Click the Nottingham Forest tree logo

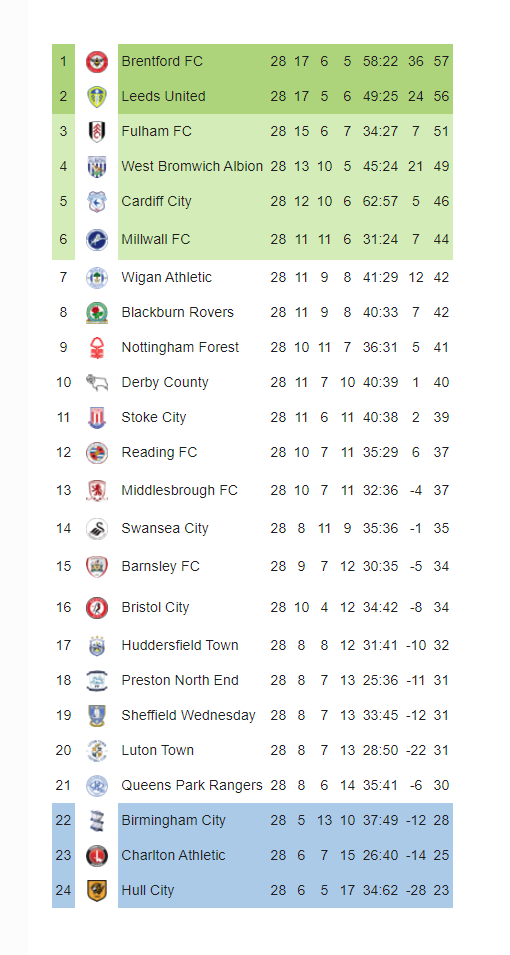point(97,347)
